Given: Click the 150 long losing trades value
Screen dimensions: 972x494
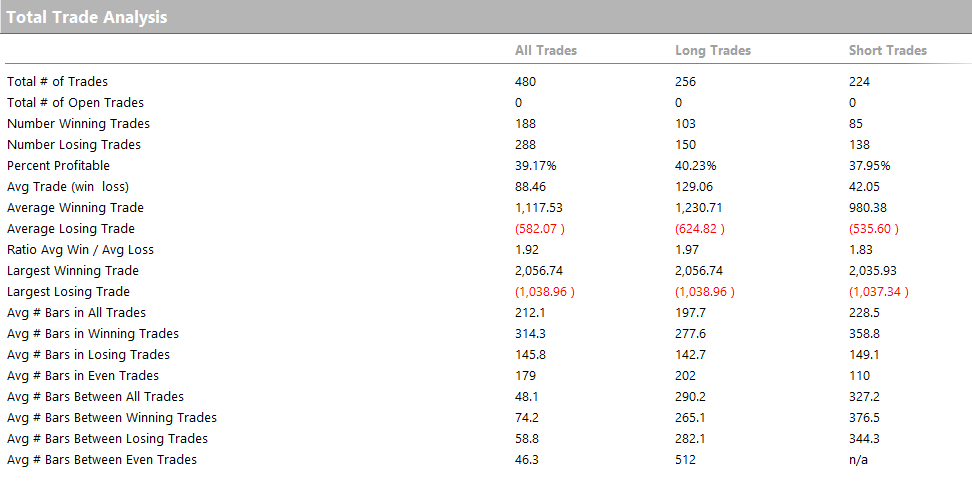Looking at the screenshot, I should (686, 145).
